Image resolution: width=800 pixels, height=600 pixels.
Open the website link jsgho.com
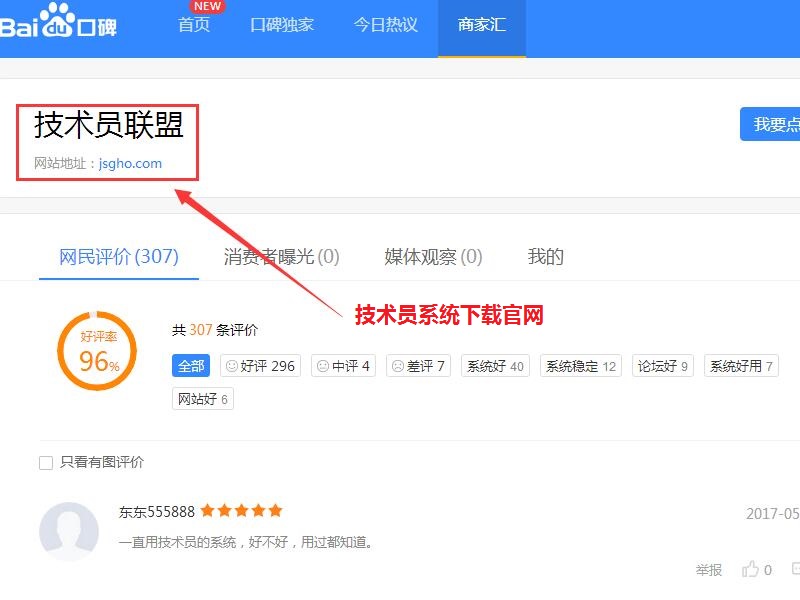click(132, 162)
